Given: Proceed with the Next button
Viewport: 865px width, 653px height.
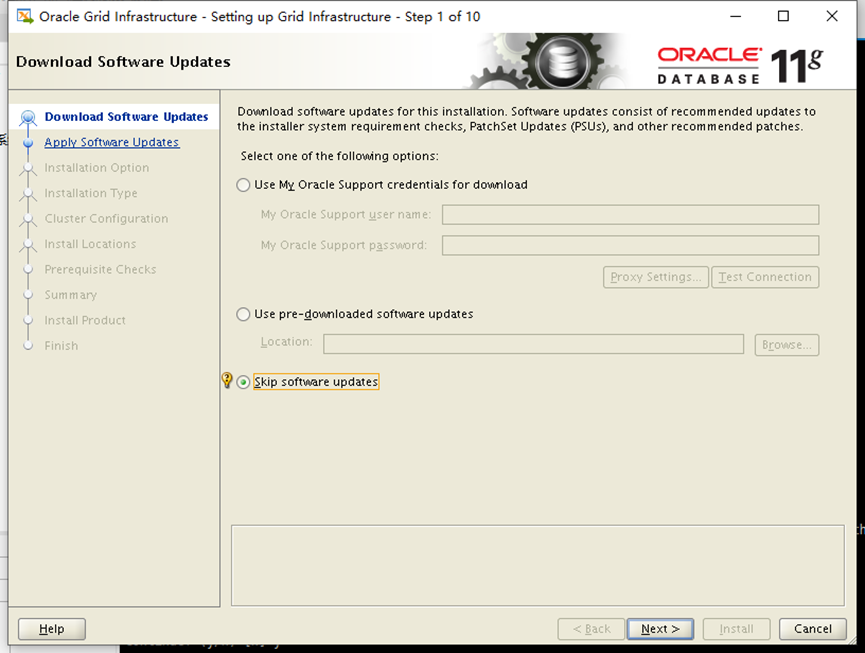Looking at the screenshot, I should 660,629.
